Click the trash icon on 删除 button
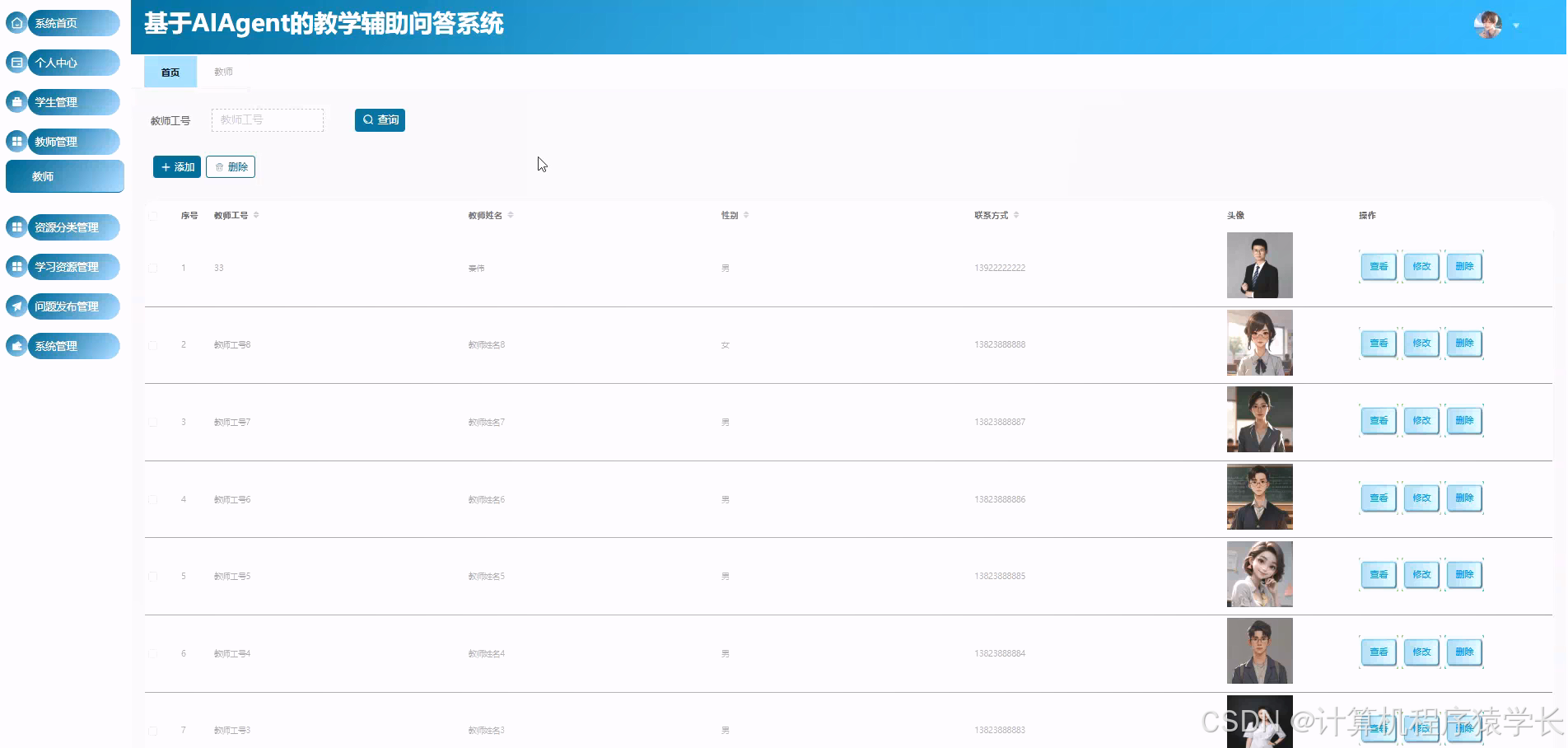The image size is (1568, 748). (x=218, y=166)
